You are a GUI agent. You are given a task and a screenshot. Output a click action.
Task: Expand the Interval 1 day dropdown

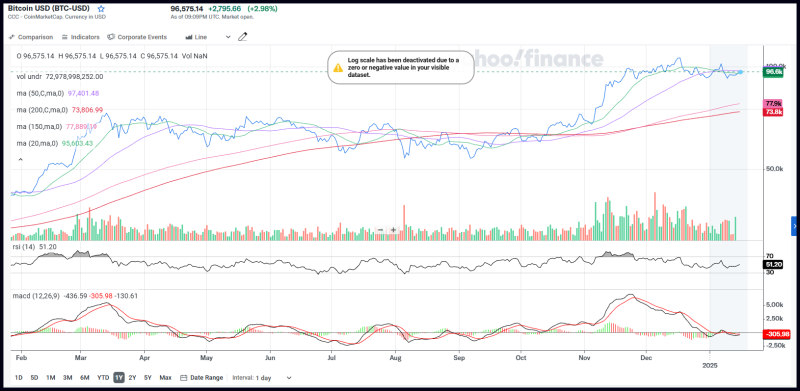(x=262, y=378)
